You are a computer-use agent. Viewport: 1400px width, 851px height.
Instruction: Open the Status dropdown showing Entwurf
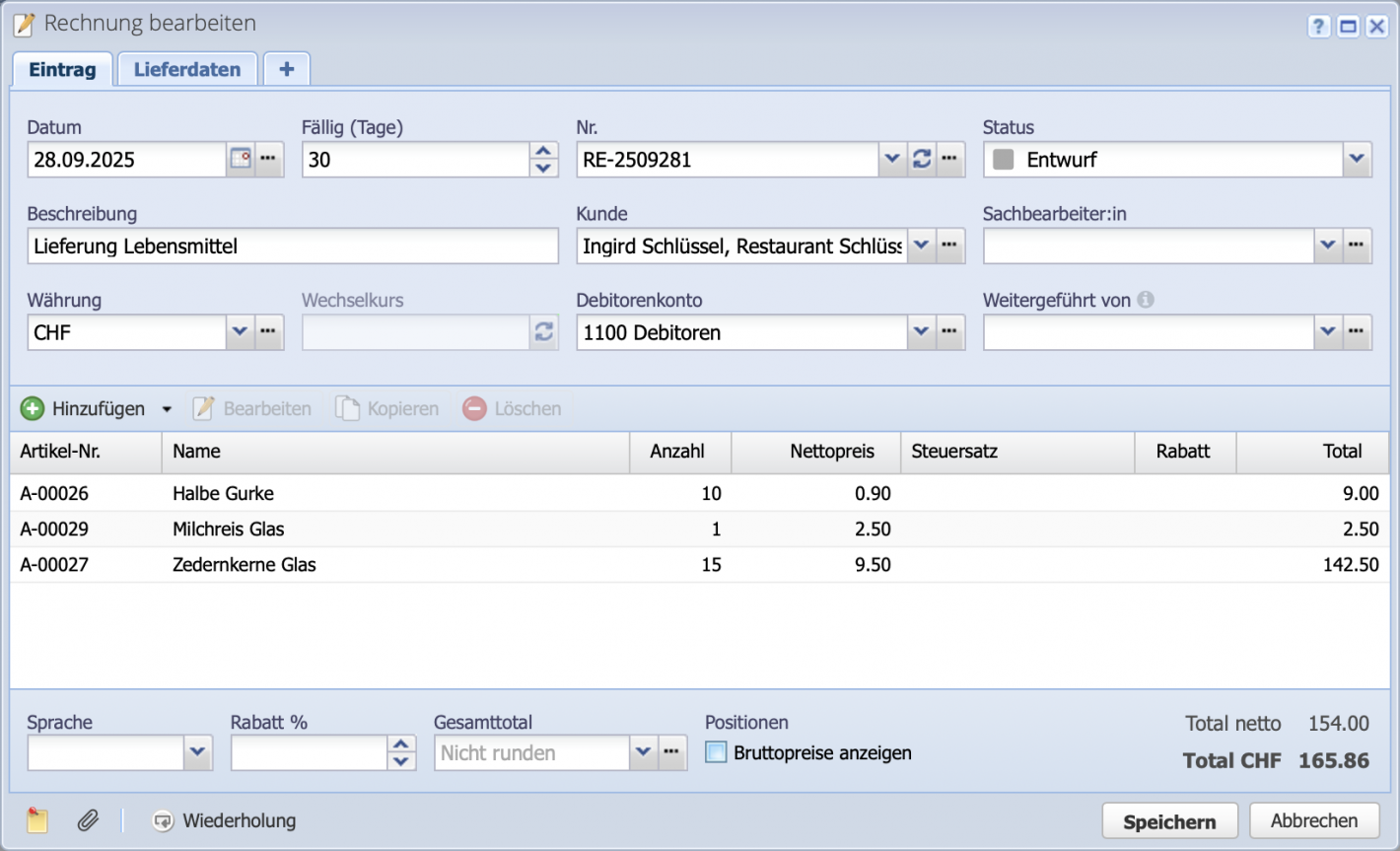[x=1358, y=159]
